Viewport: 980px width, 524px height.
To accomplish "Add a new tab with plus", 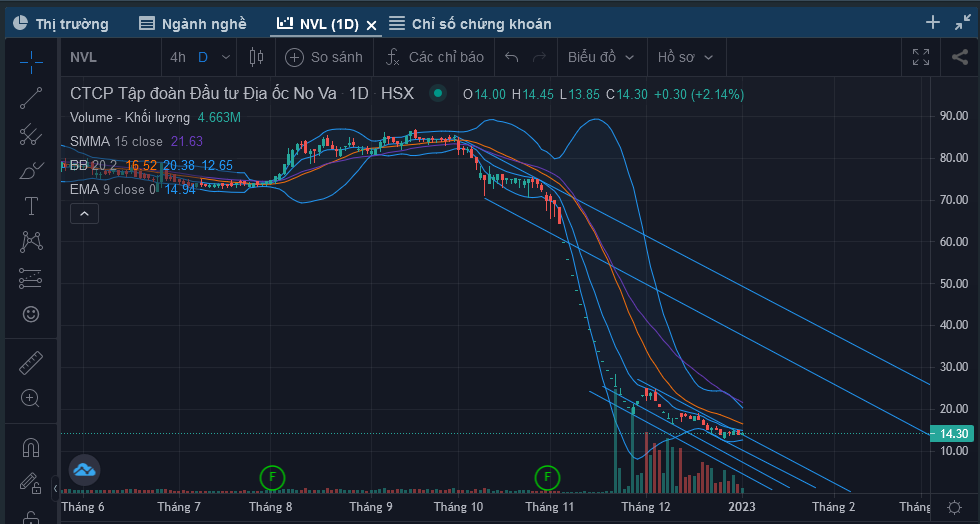I will coord(932,23).
